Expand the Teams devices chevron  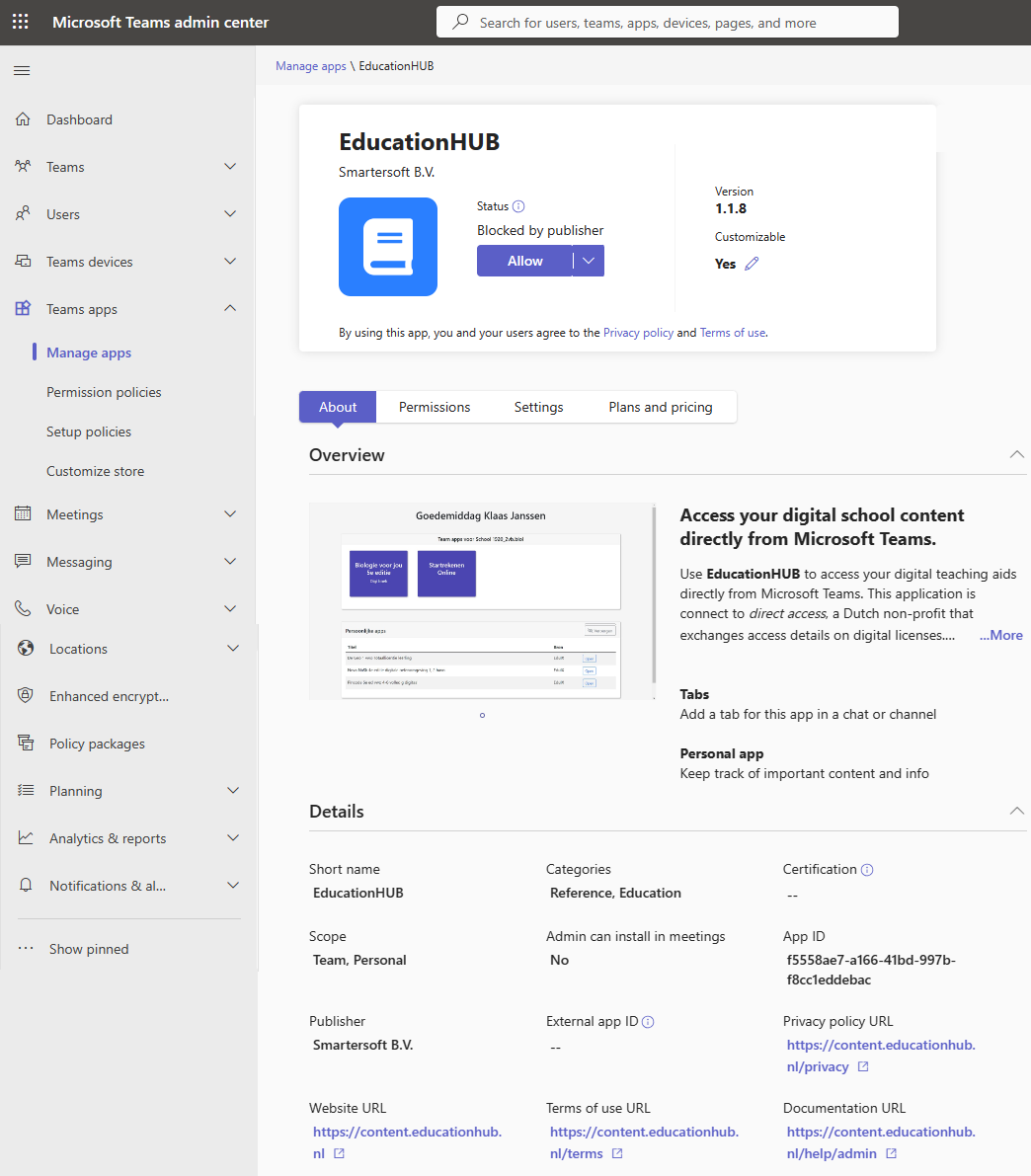tap(230, 261)
